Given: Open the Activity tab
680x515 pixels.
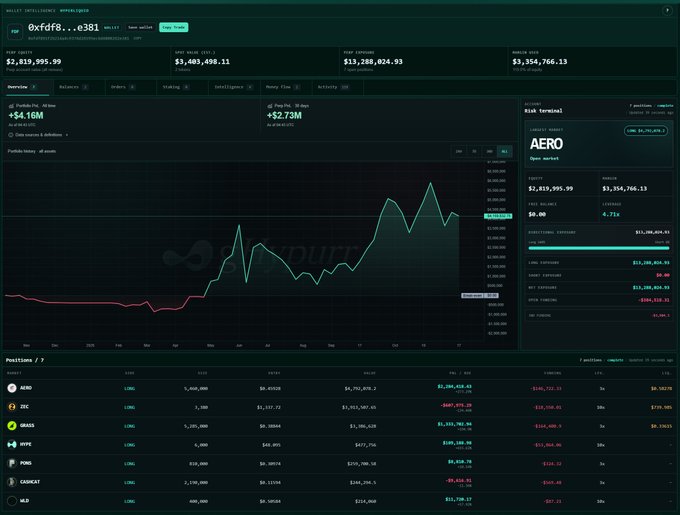Looking at the screenshot, I should tap(337, 87).
